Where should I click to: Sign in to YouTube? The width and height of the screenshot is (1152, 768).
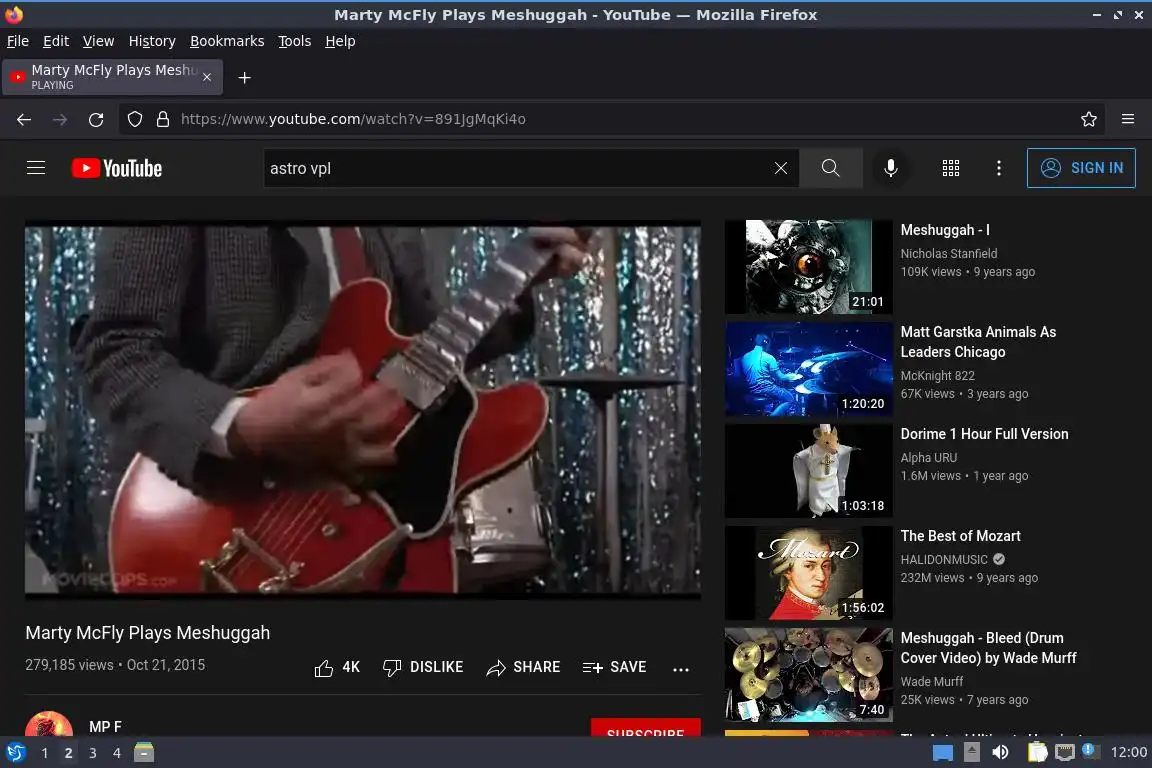(1081, 168)
